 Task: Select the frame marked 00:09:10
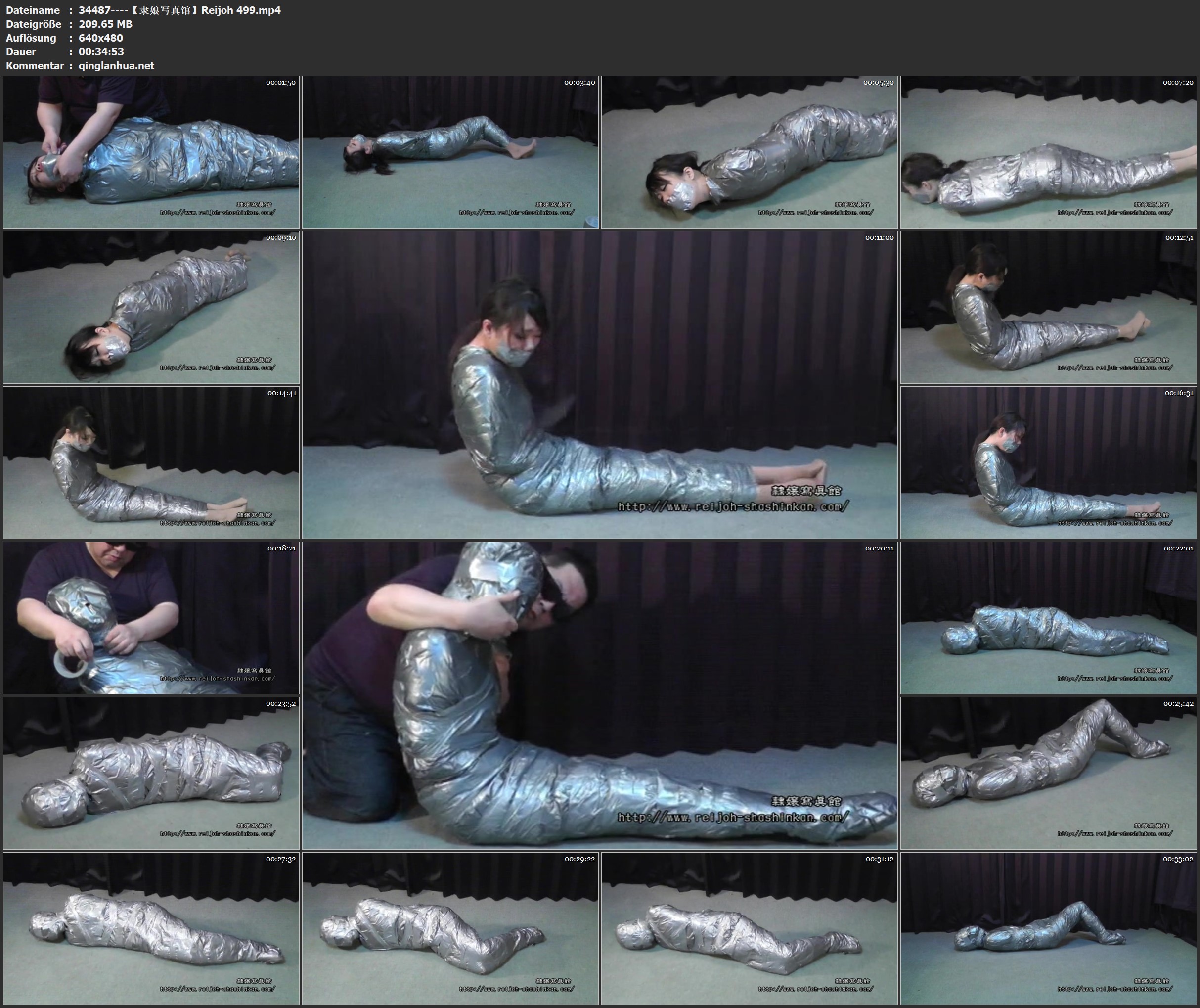(151, 308)
